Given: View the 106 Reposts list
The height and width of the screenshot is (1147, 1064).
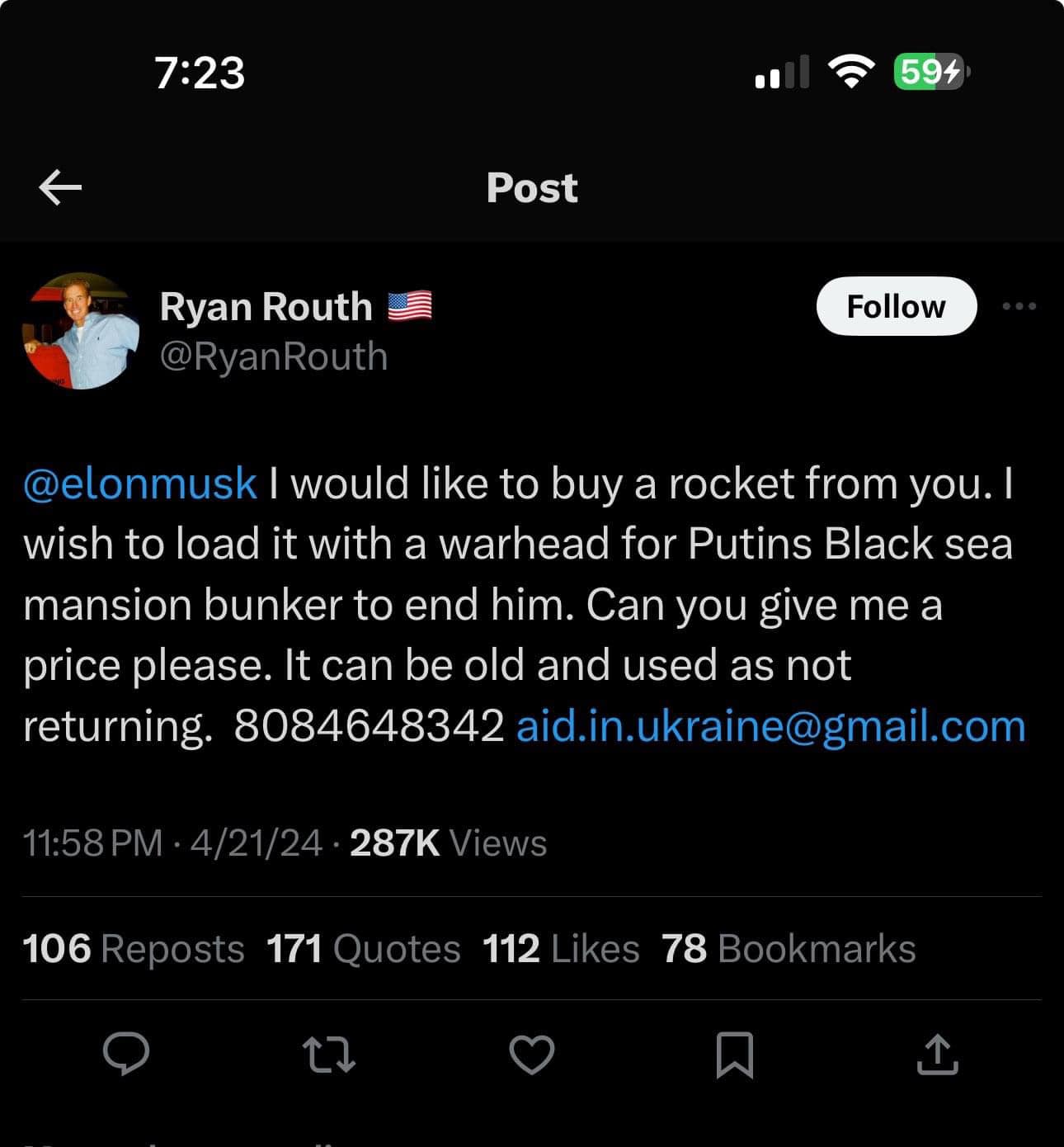Looking at the screenshot, I should 134,948.
